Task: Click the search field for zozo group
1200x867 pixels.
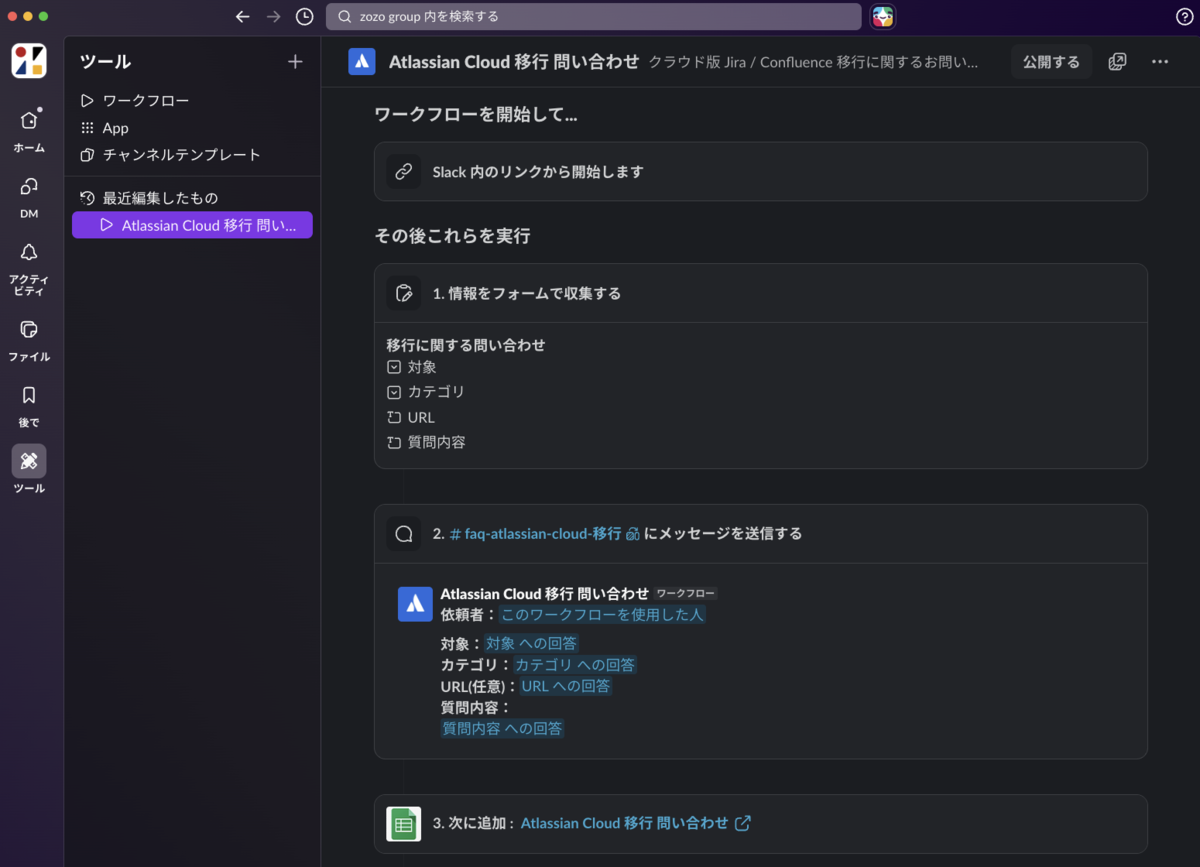Action: [x=593, y=16]
